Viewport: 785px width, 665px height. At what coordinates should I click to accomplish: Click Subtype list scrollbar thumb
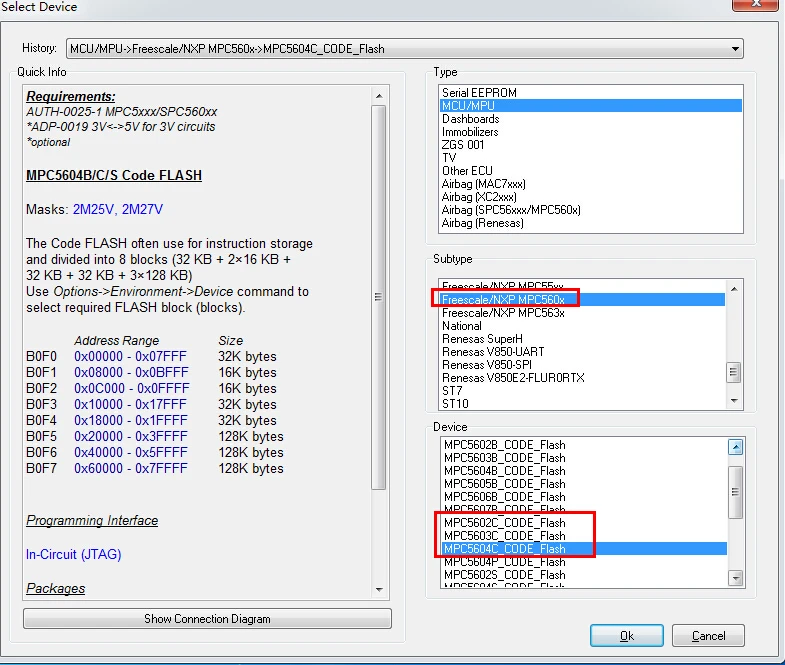[734, 372]
